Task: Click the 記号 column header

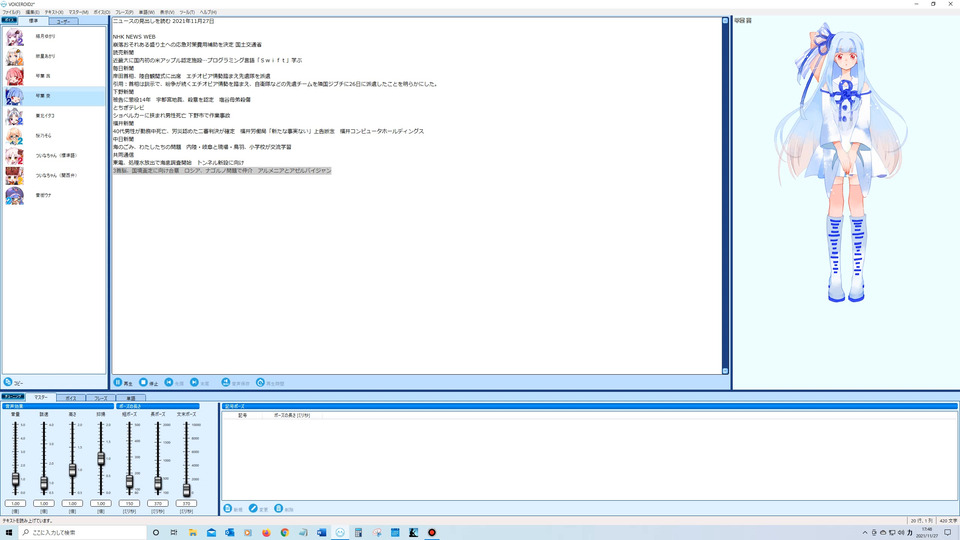Action: click(242, 415)
